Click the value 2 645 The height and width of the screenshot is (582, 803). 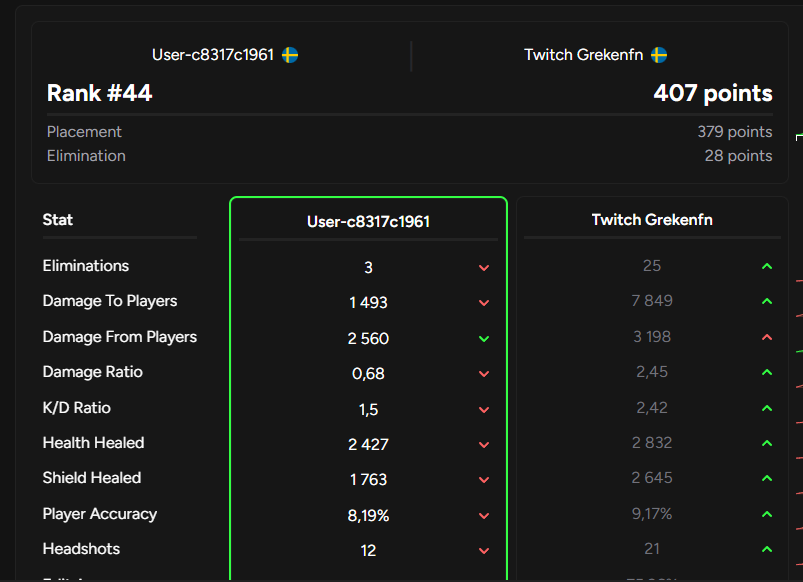652,478
